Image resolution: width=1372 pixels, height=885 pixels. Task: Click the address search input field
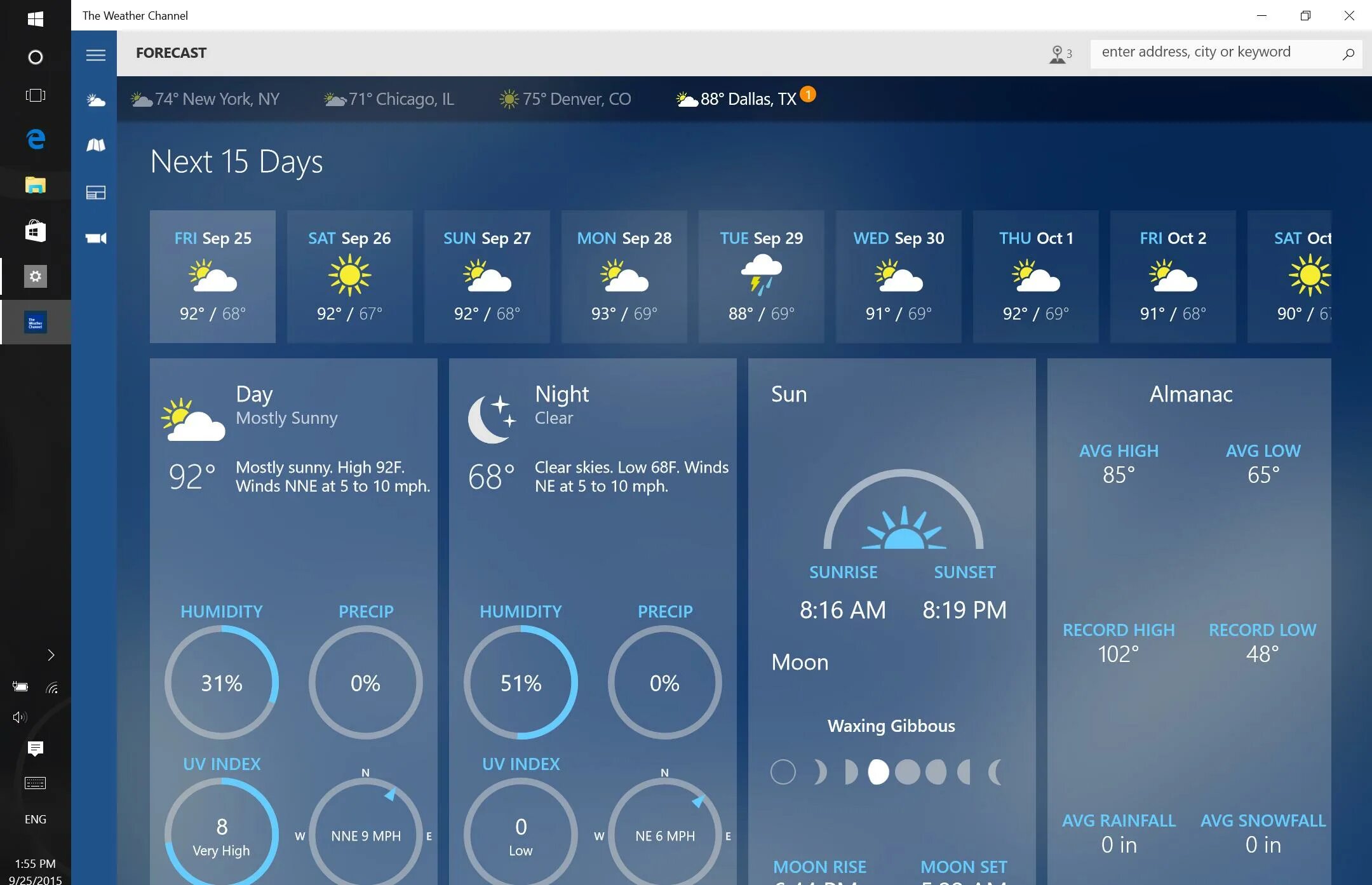pyautogui.click(x=1207, y=53)
